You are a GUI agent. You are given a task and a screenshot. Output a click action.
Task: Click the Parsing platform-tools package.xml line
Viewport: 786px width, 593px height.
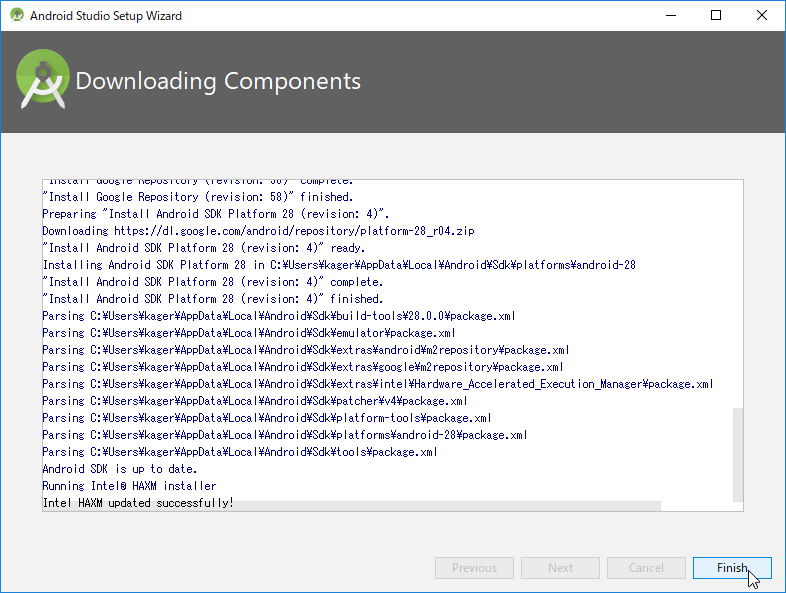coord(267,418)
